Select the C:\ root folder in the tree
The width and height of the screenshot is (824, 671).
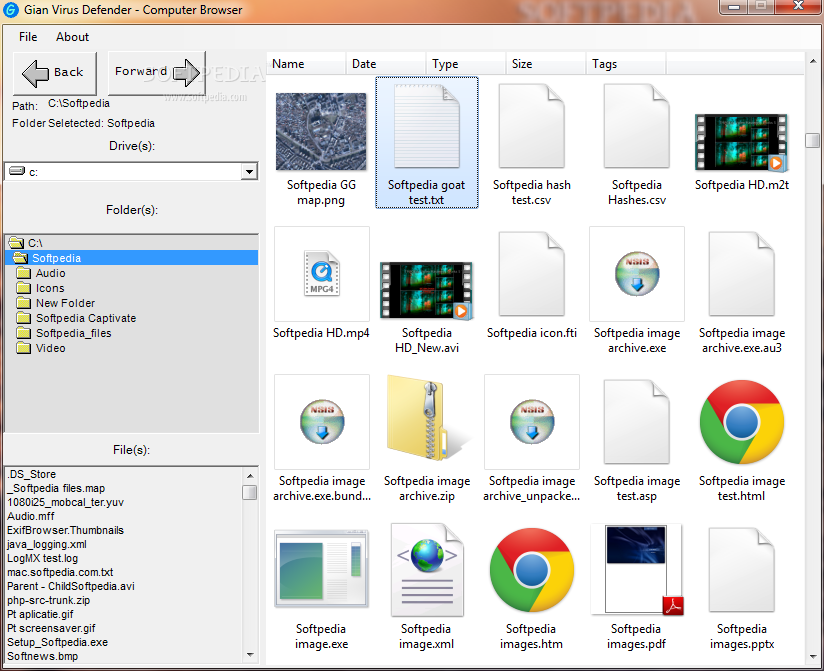pyautogui.click(x=35, y=243)
